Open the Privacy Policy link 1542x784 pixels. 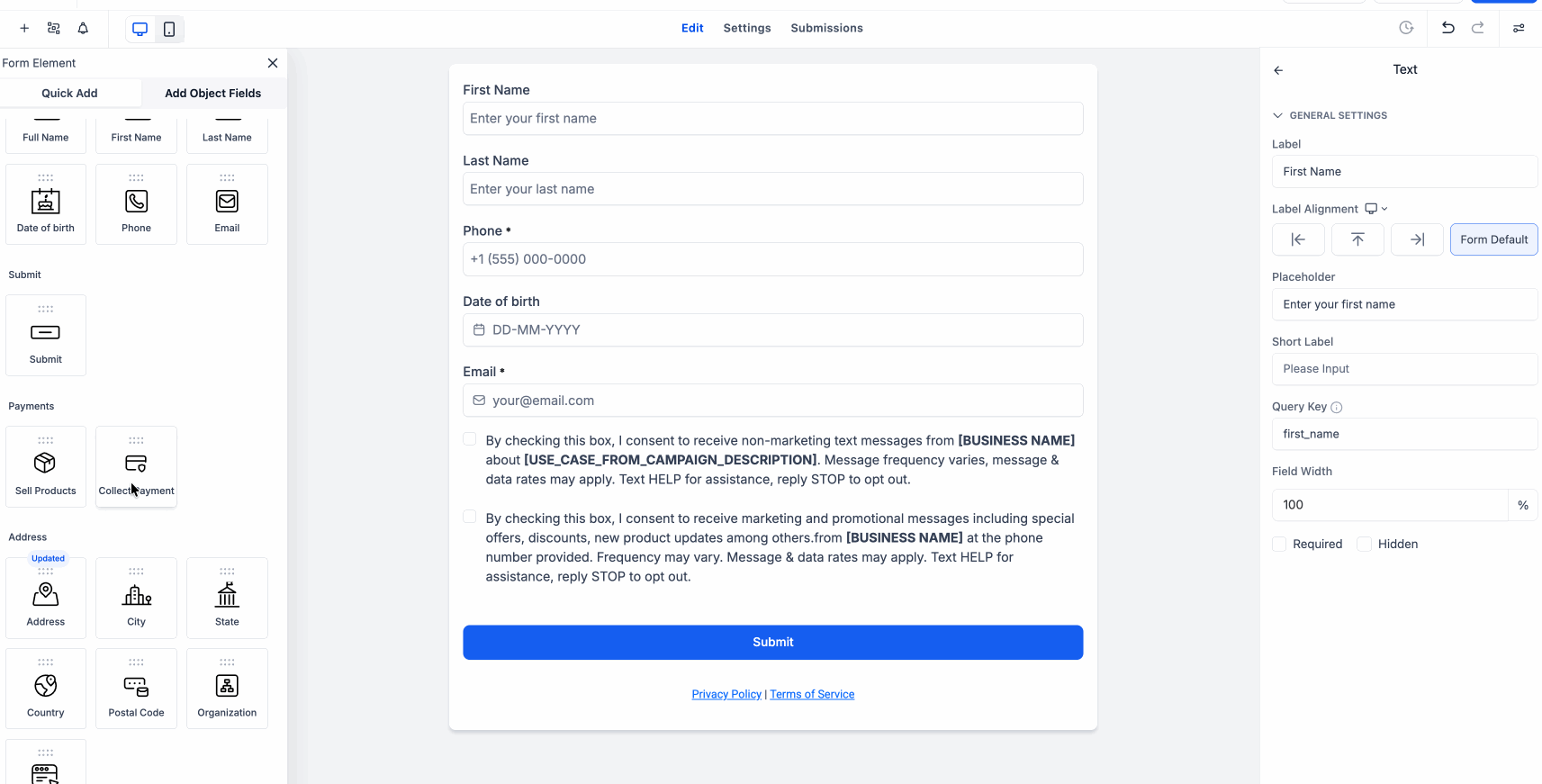point(726,693)
